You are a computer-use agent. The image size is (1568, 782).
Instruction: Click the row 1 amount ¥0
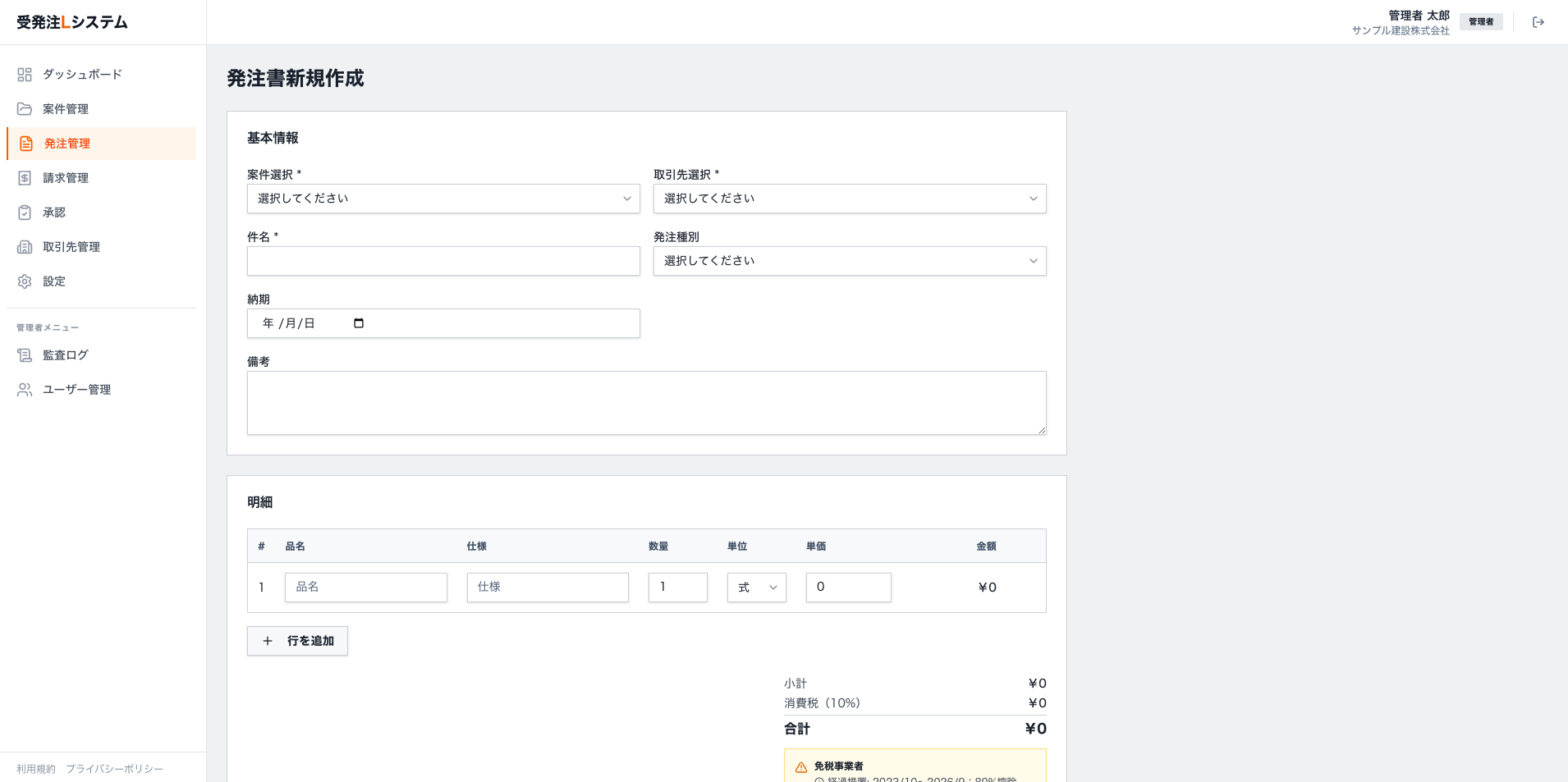[x=987, y=588]
